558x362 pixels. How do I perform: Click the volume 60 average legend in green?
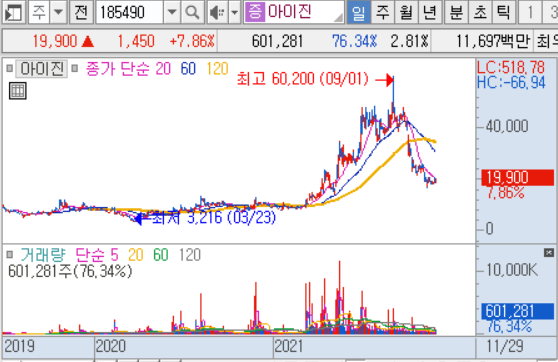pyautogui.click(x=161, y=255)
